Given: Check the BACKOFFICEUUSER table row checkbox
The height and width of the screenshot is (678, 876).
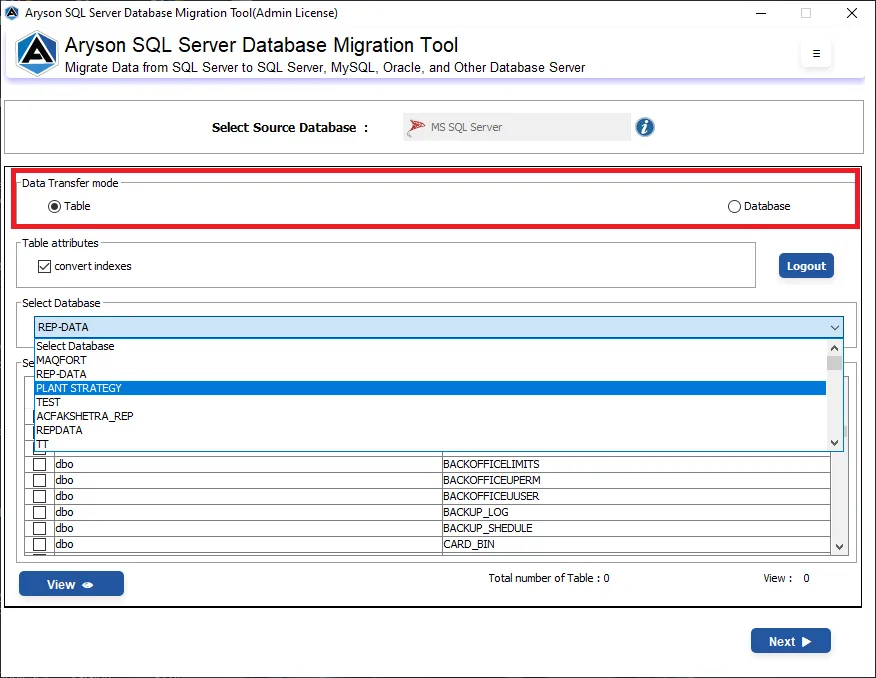Looking at the screenshot, I should (40, 496).
